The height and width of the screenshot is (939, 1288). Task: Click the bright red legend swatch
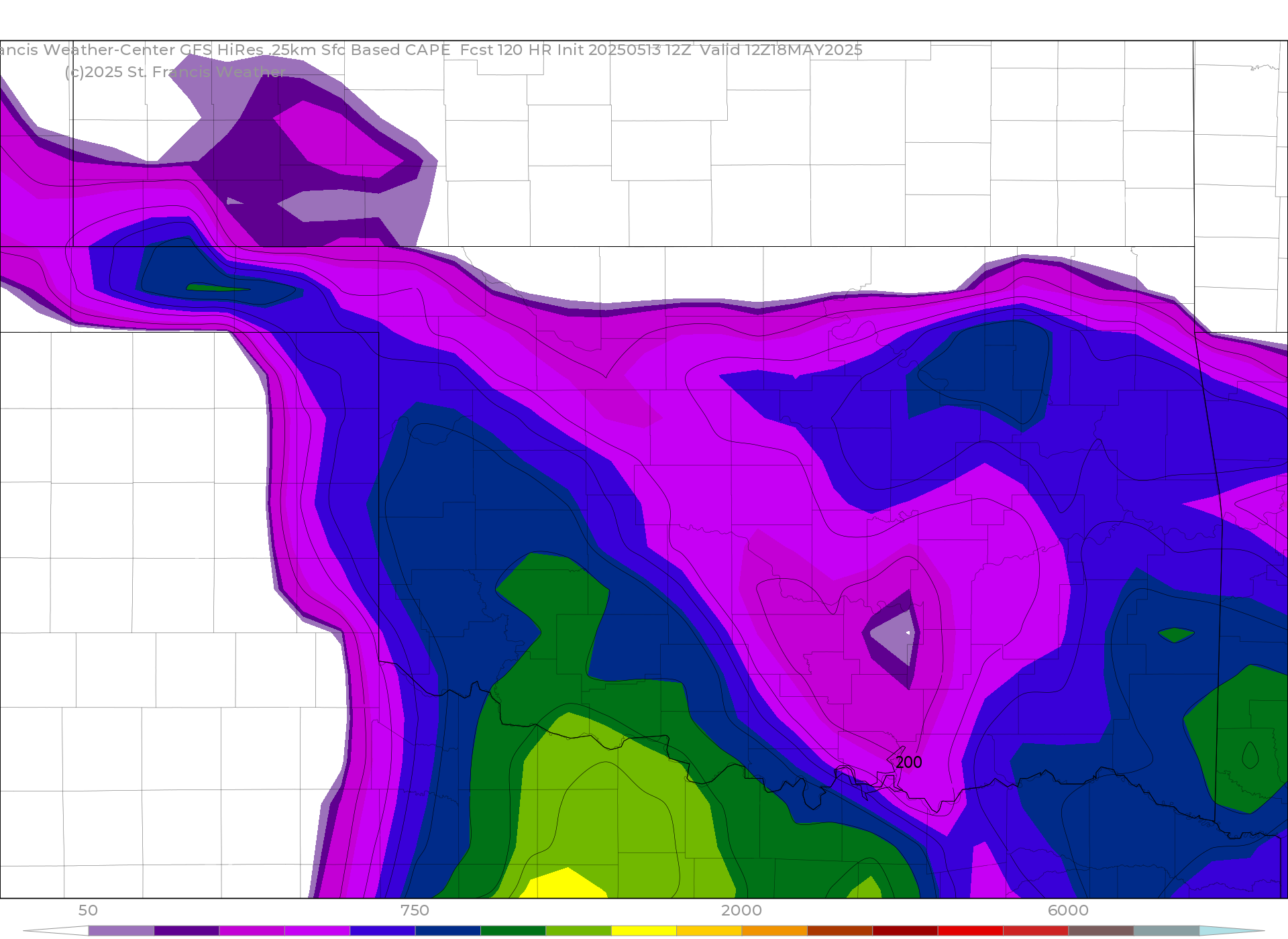[970, 931]
